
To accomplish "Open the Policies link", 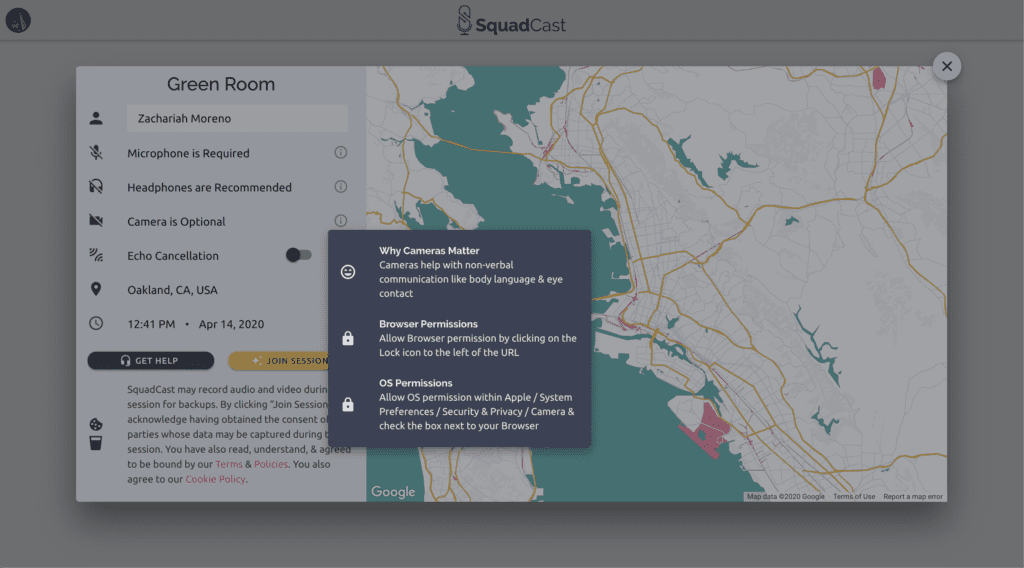I will click(x=270, y=464).
